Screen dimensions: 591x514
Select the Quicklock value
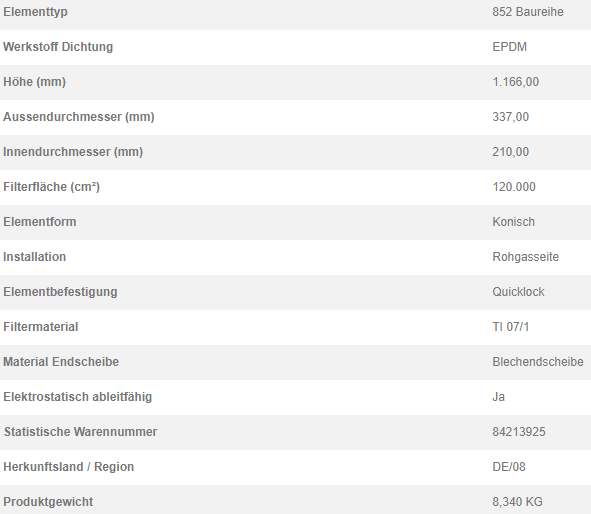[518, 292]
